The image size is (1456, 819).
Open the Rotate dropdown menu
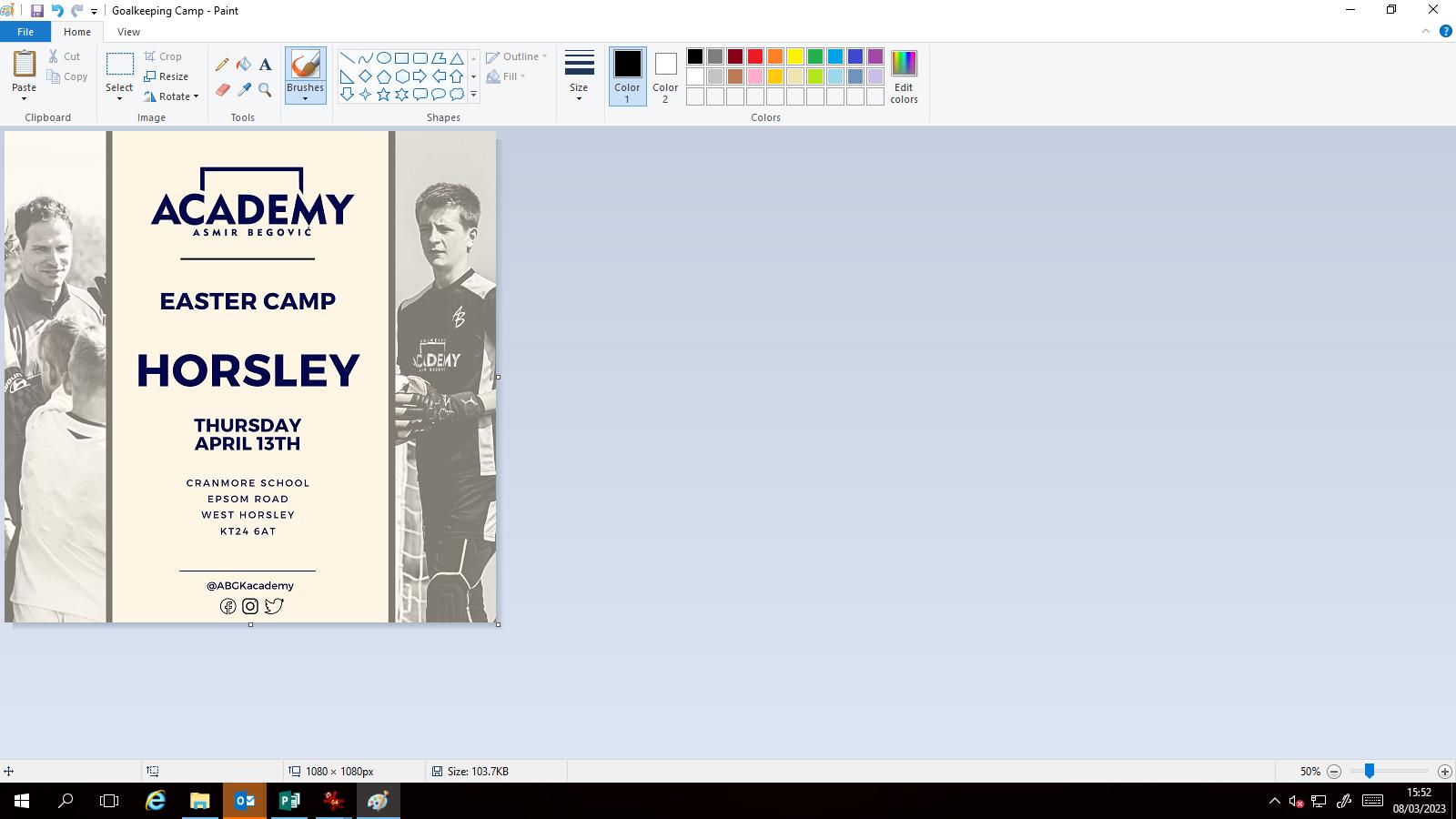tap(171, 96)
